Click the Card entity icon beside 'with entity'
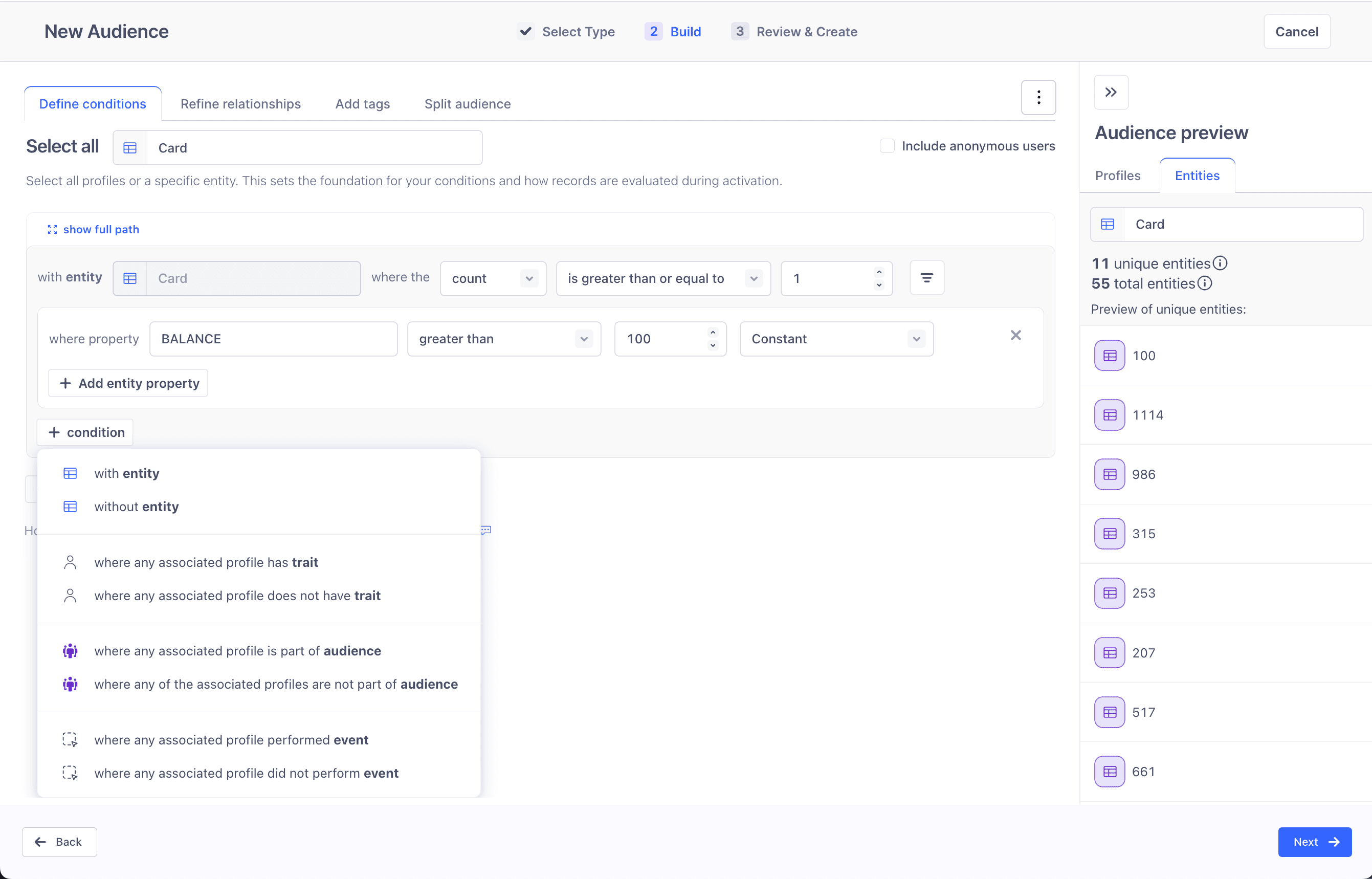The height and width of the screenshot is (879, 1372). coord(130,278)
